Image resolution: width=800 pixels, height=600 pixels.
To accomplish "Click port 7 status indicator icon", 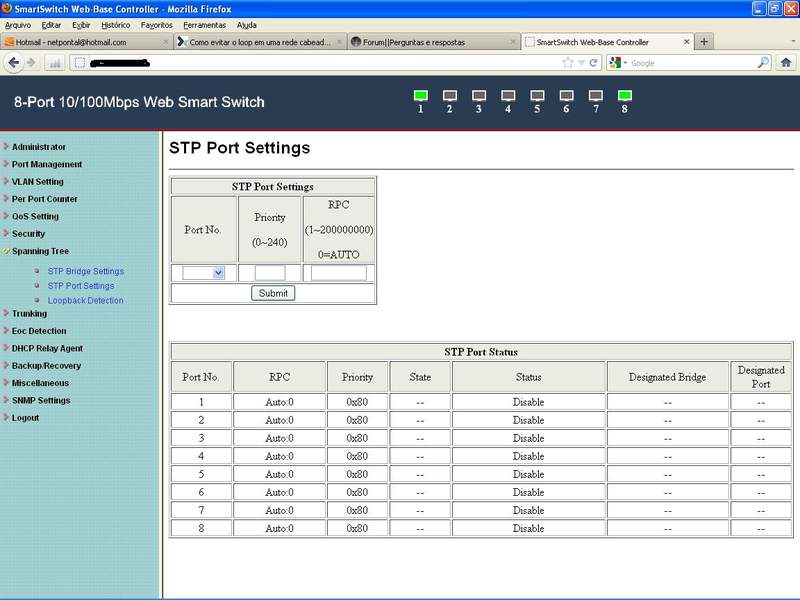I will (595, 96).
